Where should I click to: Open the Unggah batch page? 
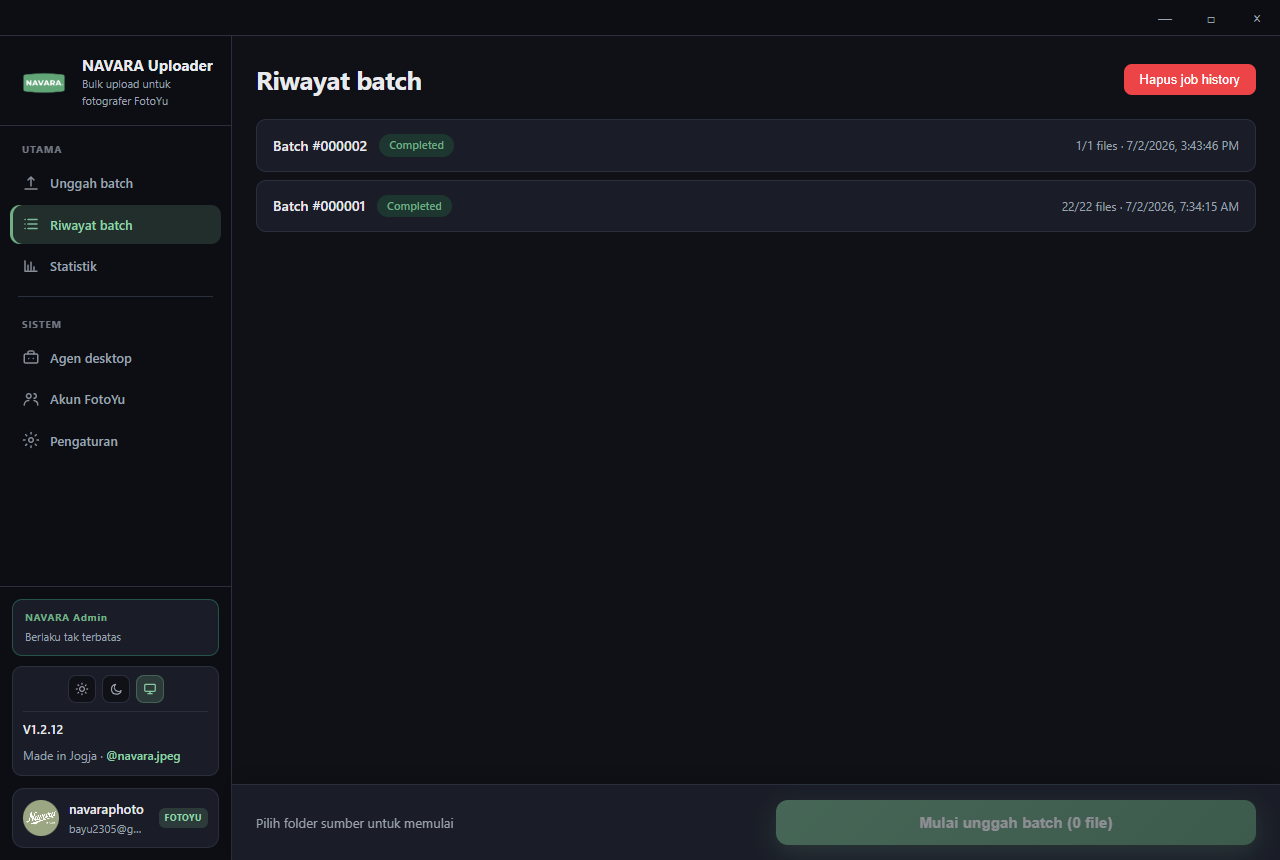[115, 183]
